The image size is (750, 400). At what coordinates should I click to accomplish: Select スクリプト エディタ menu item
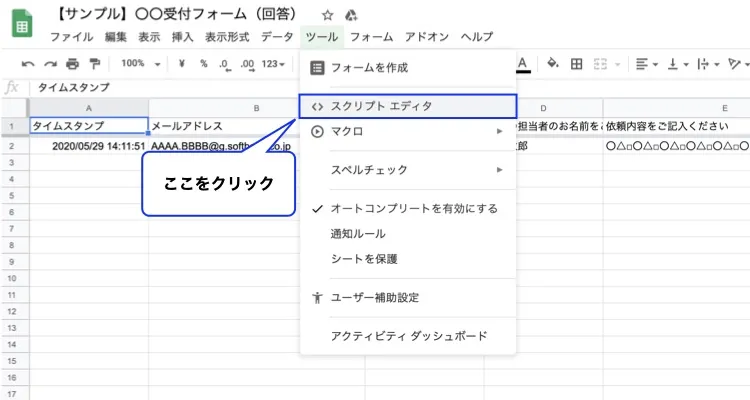pos(408,106)
